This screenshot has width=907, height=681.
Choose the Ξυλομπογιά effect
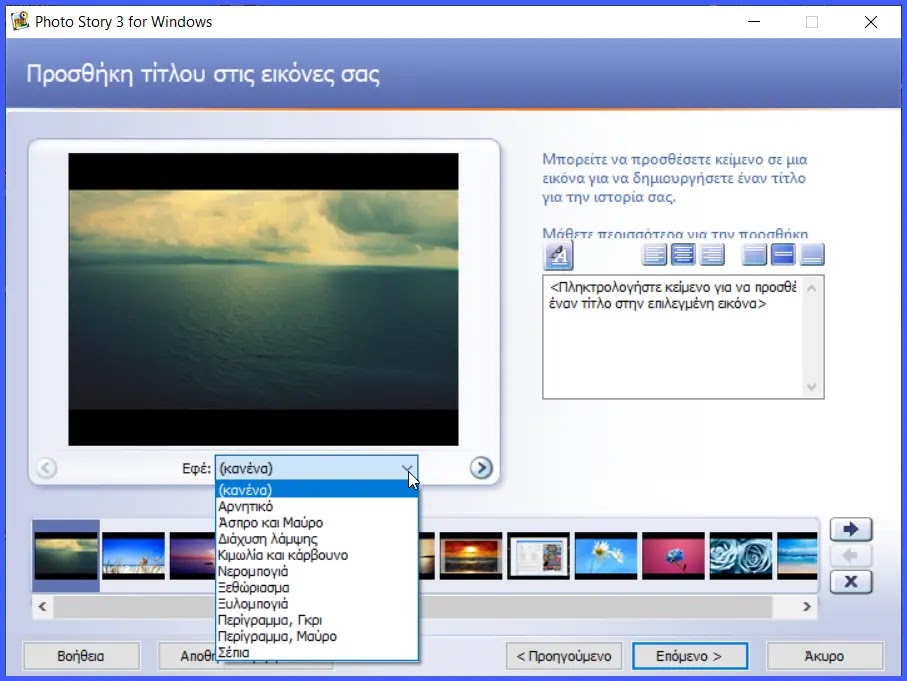pos(316,603)
